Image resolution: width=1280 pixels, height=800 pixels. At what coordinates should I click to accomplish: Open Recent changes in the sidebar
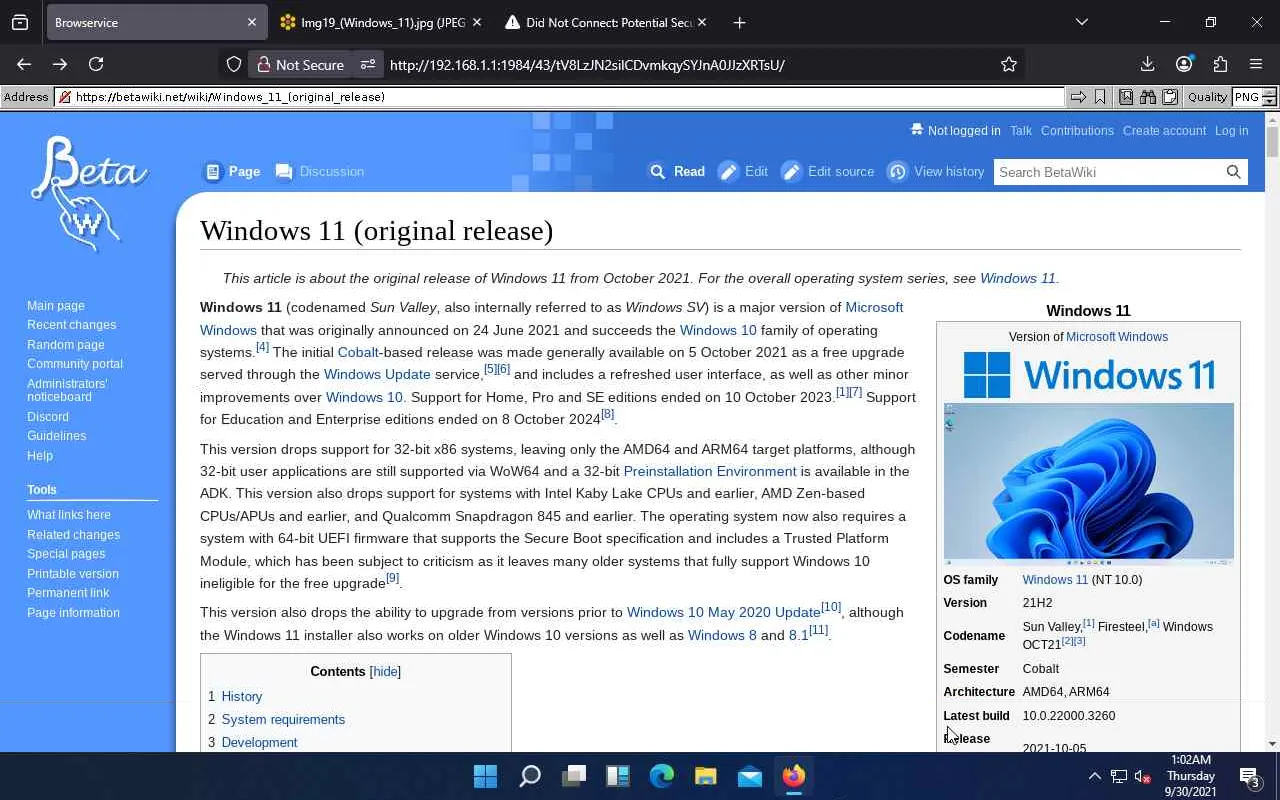pyautogui.click(x=71, y=325)
